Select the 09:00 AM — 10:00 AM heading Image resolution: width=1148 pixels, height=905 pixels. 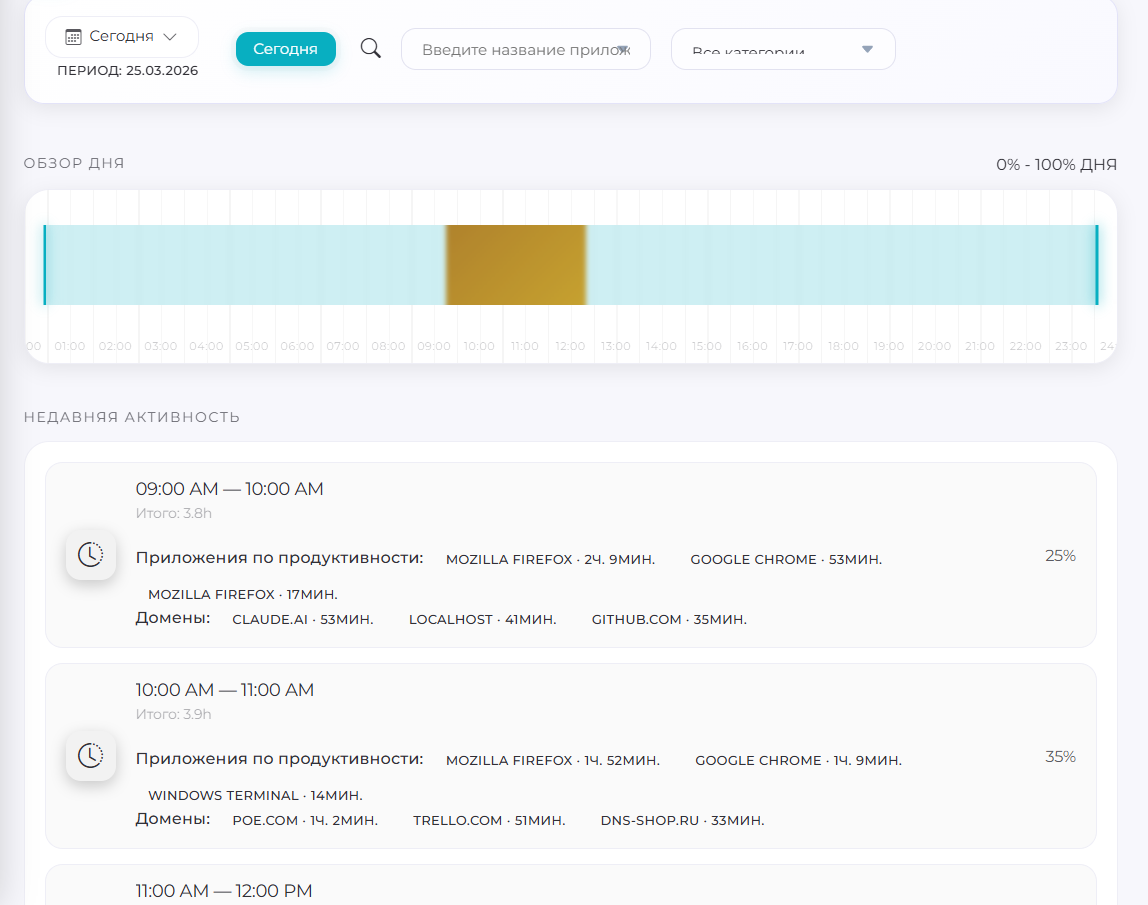[x=229, y=488]
